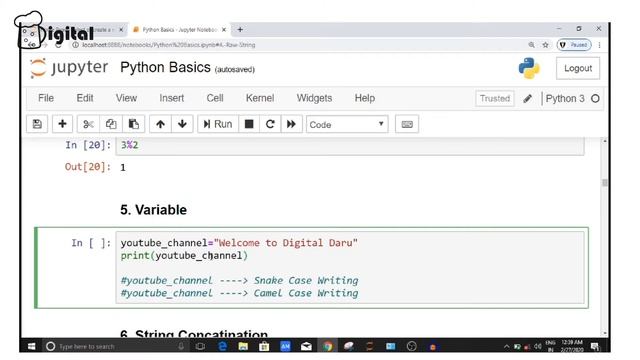Click the Chrome icon in the taskbar

point(327,346)
